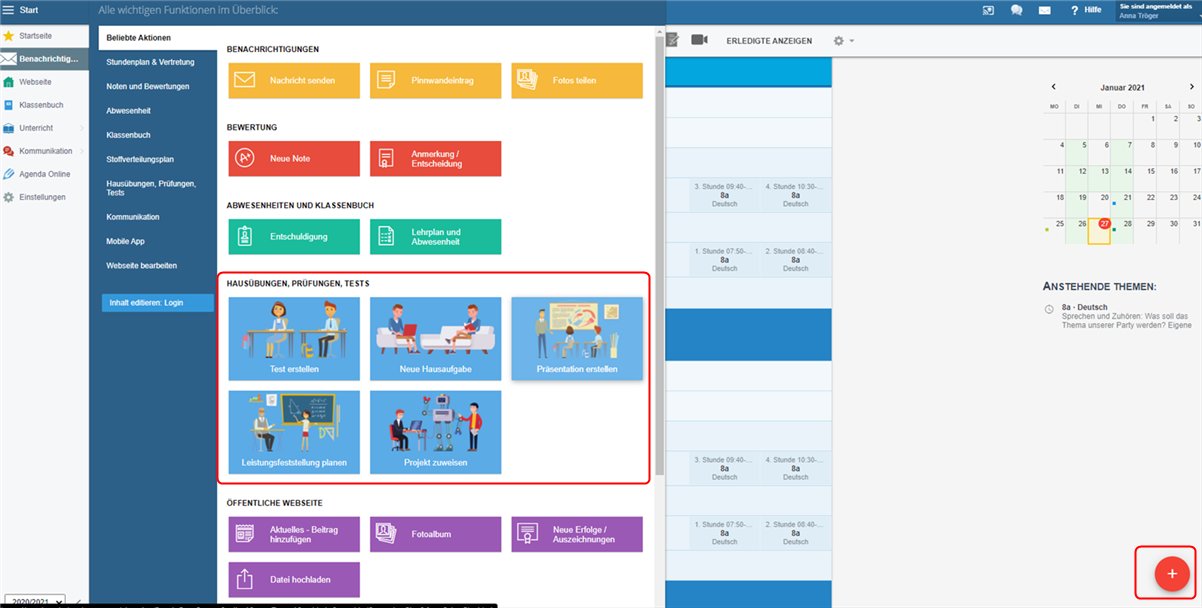Click the red plus floating button
This screenshot has height=608, width=1202.
(x=1171, y=574)
